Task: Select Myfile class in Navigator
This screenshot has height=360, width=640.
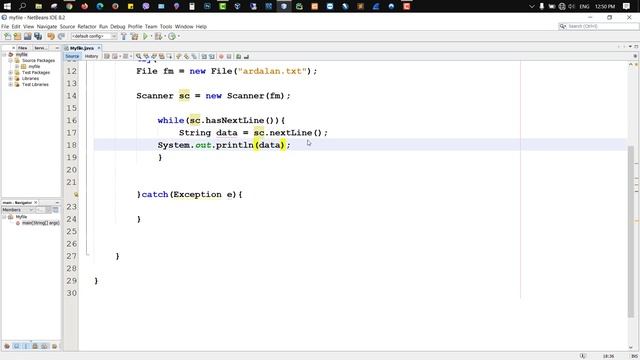Action: [21, 217]
